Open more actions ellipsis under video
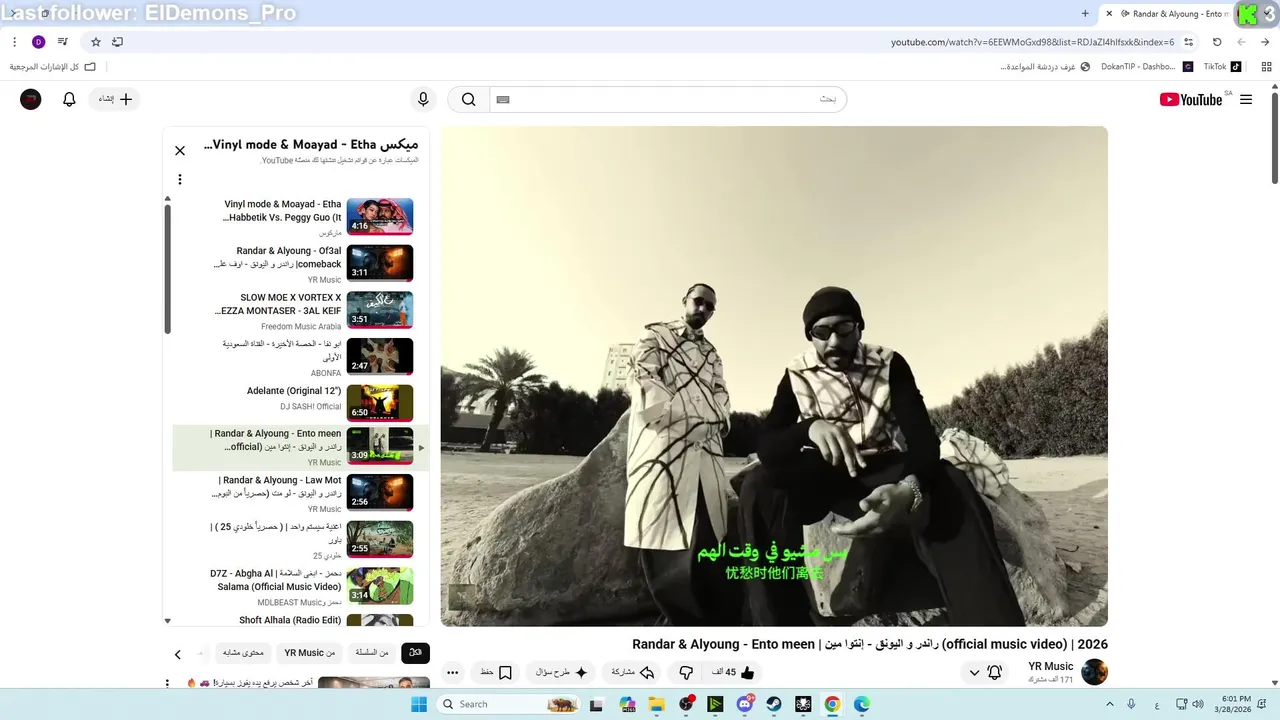The image size is (1280, 720). (452, 673)
